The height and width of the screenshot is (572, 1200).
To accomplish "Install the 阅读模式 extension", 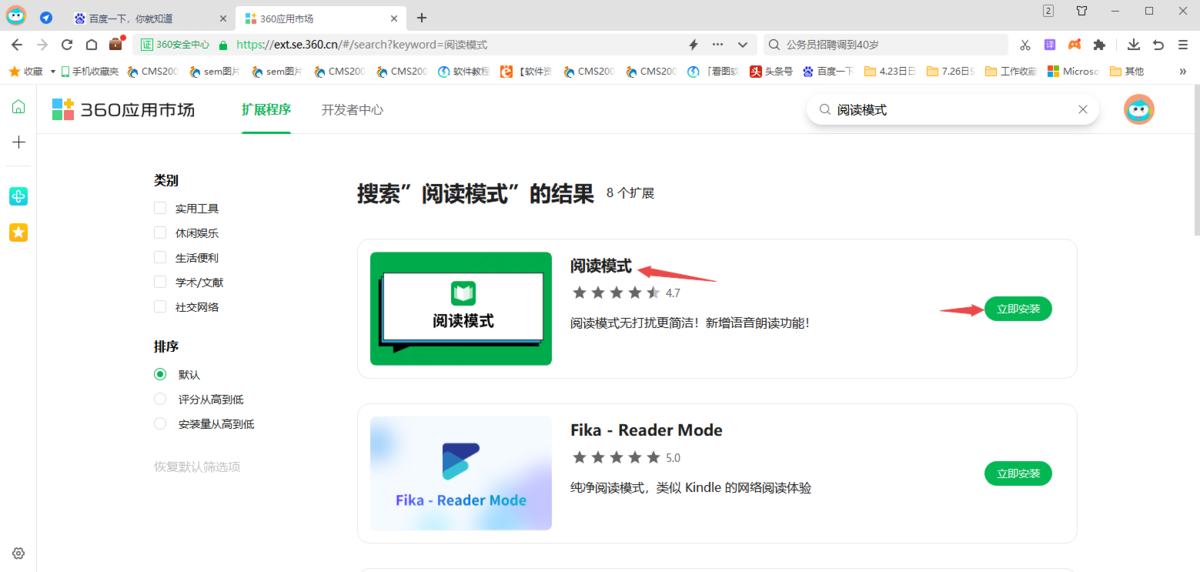I will coord(1018,309).
